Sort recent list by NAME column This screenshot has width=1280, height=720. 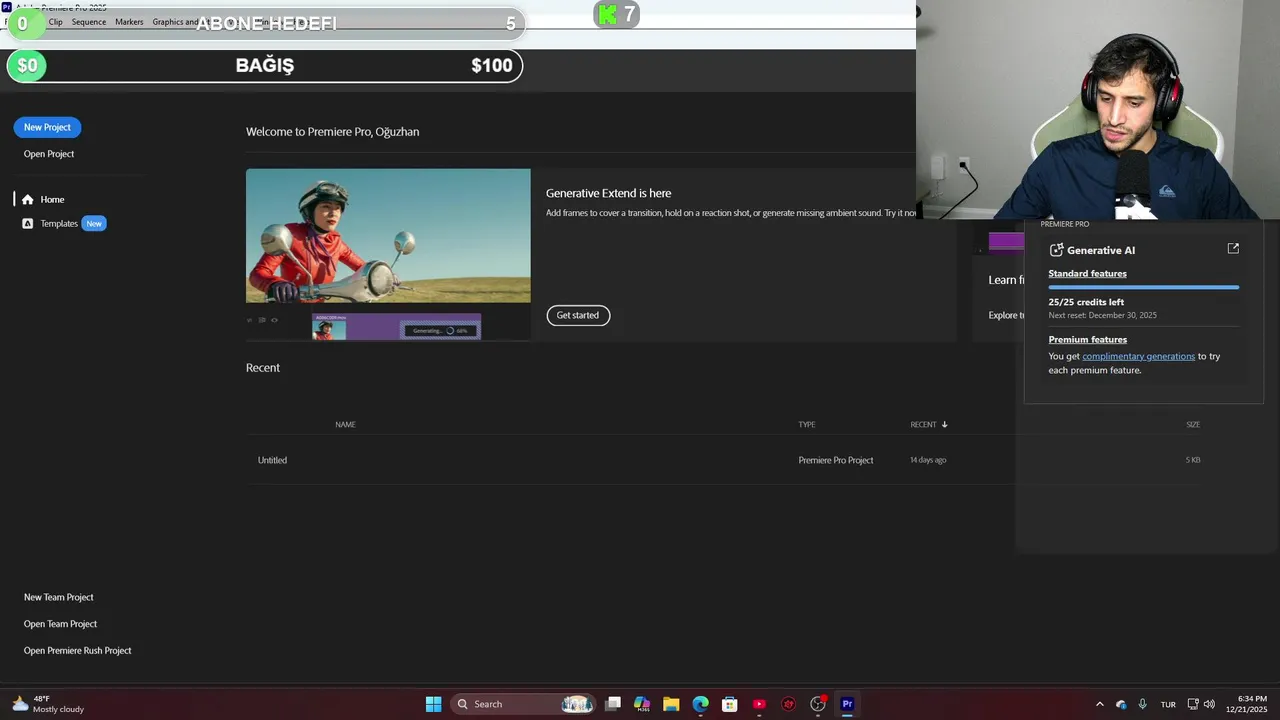click(345, 425)
